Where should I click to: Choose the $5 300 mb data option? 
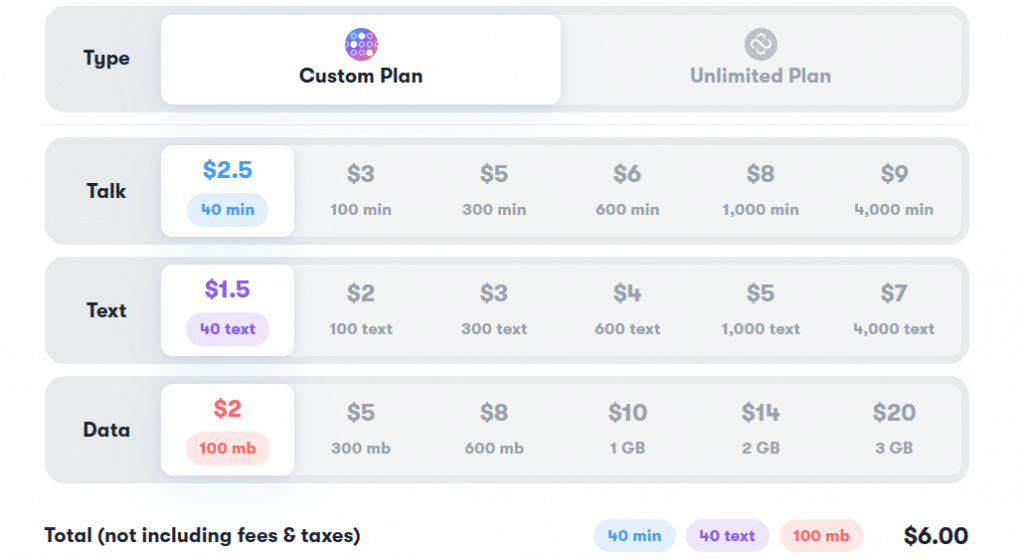361,429
